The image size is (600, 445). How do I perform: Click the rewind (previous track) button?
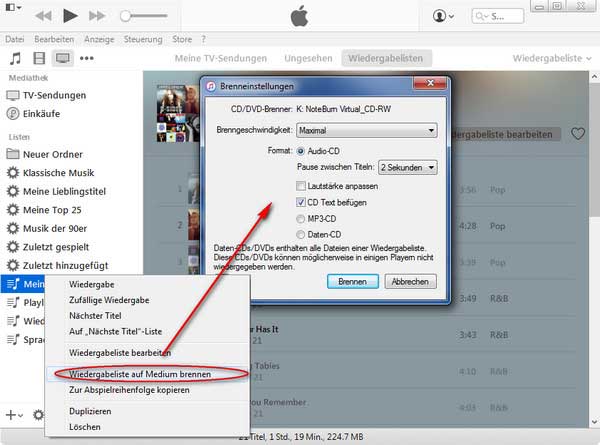click(x=43, y=16)
